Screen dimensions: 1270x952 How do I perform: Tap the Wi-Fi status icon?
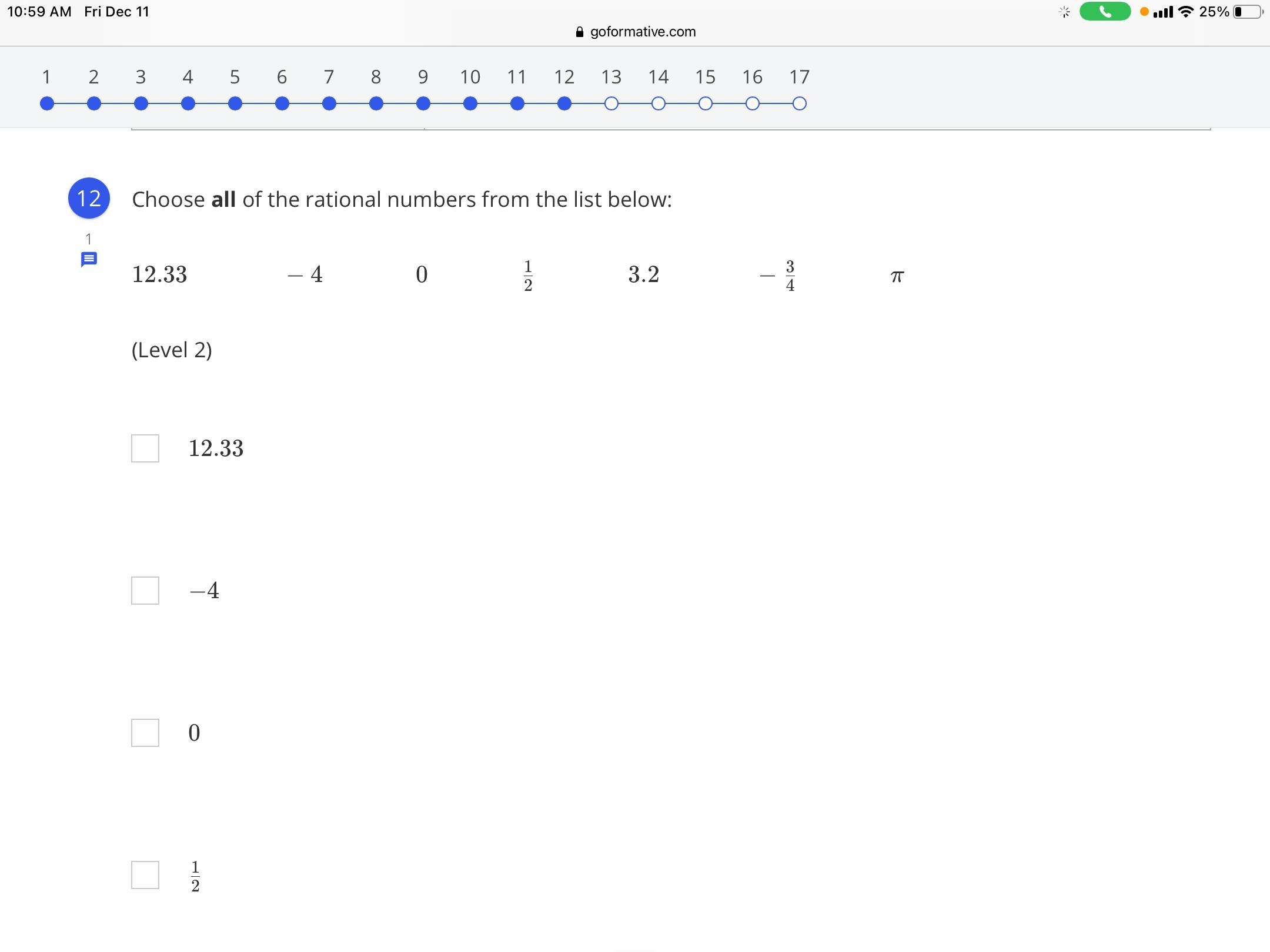tap(1186, 12)
